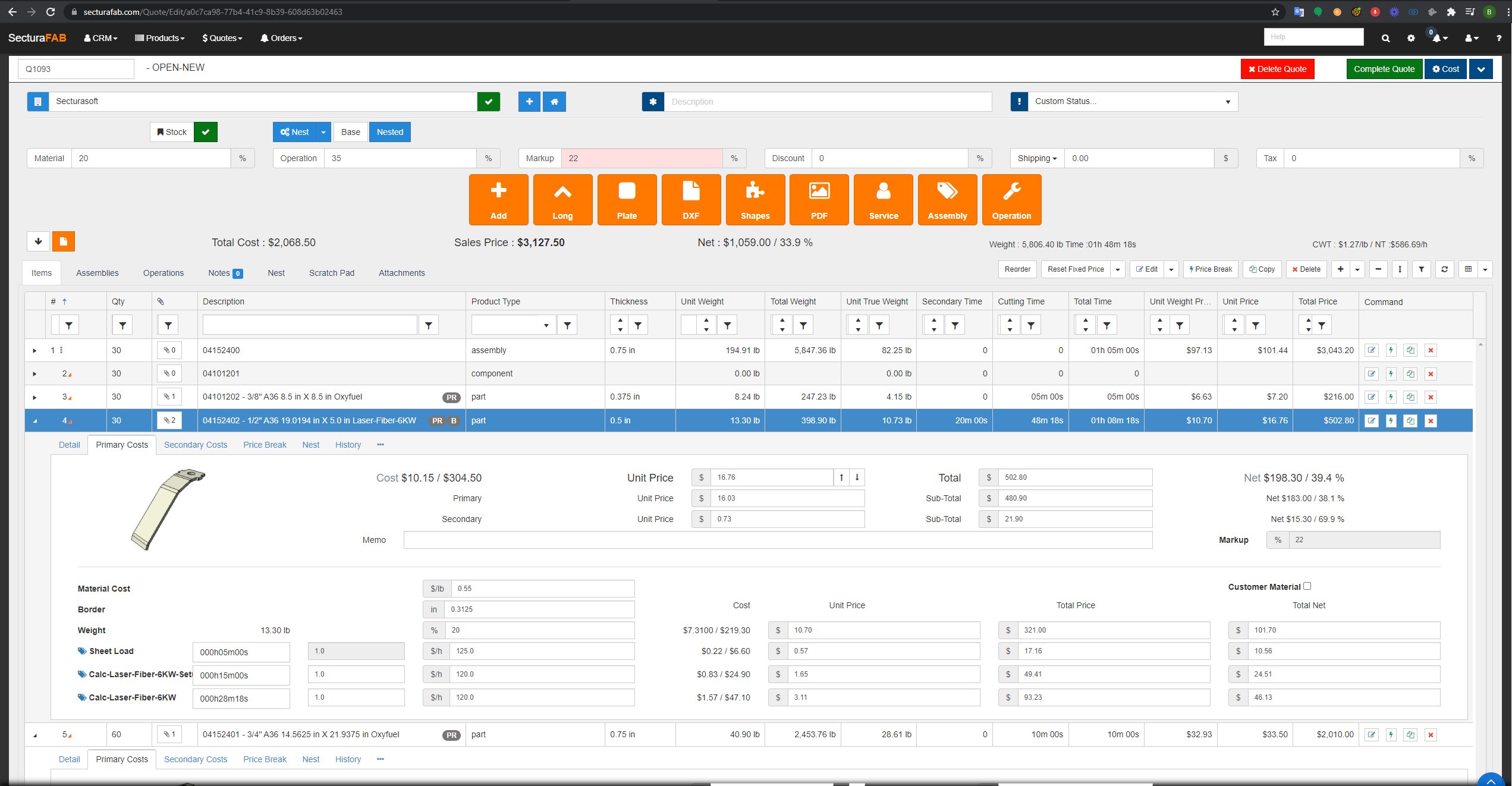Click the unit price up arrow button

[x=841, y=477]
